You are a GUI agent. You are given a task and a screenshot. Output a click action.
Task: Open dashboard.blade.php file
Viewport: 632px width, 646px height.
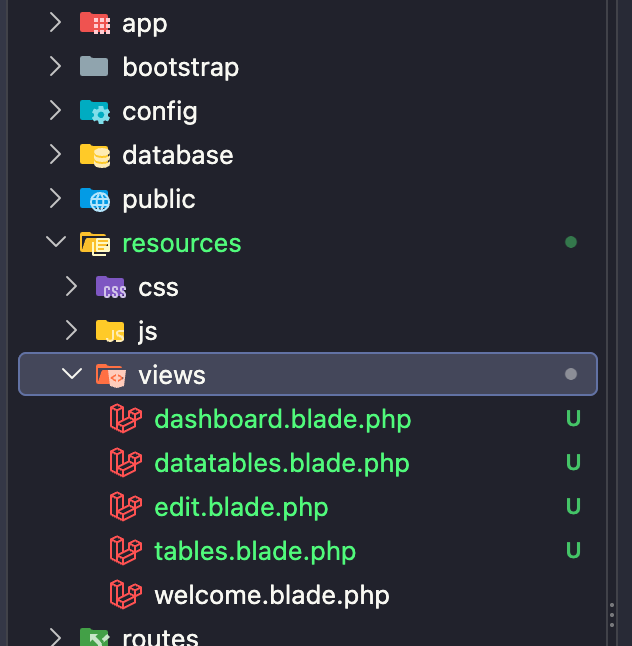pyautogui.click(x=283, y=420)
